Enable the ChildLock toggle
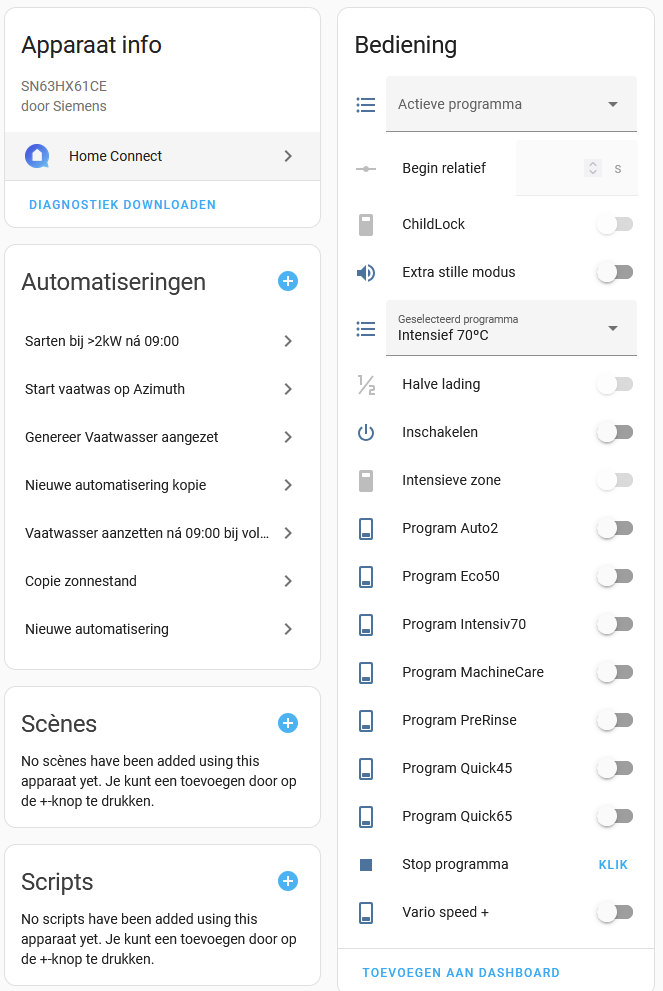The height and width of the screenshot is (991, 663). (x=614, y=224)
